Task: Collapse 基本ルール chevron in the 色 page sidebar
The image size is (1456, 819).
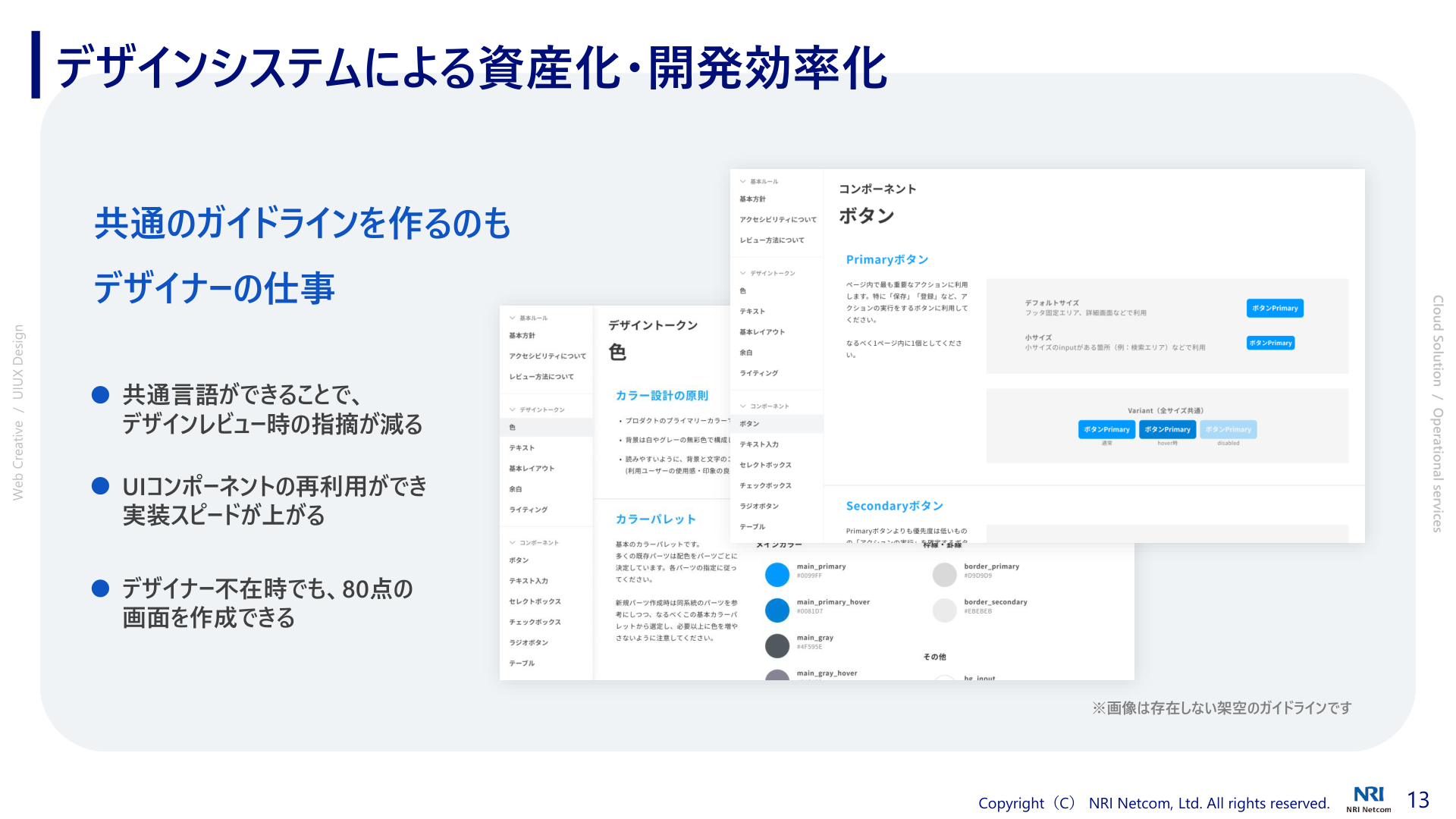Action: coord(513,318)
